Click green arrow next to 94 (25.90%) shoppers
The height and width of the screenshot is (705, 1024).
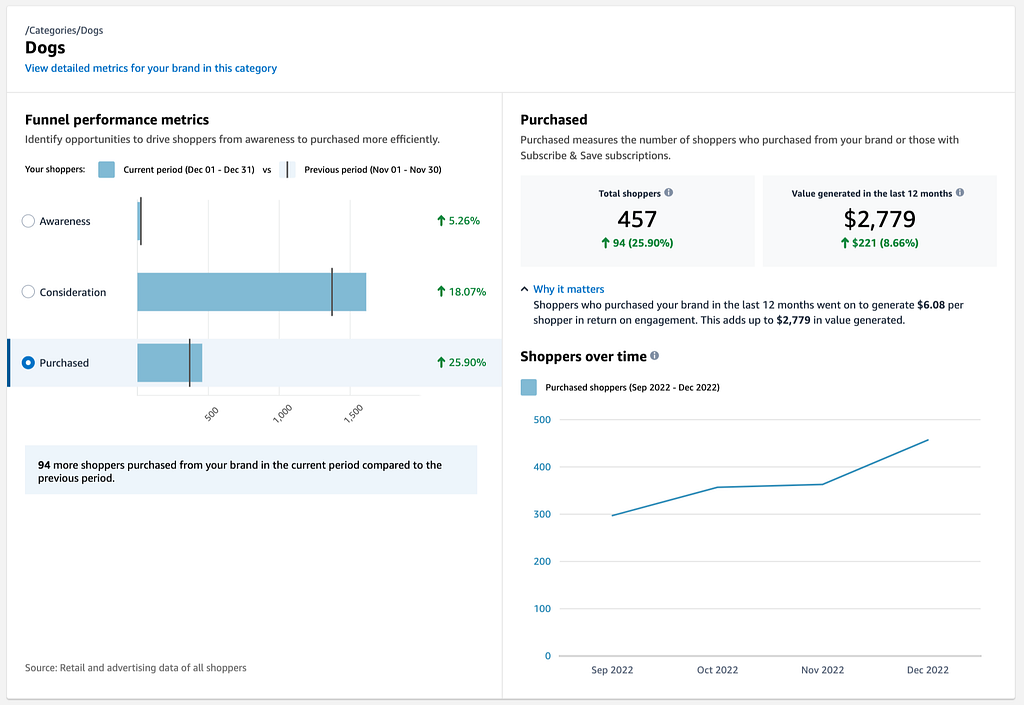click(x=605, y=243)
